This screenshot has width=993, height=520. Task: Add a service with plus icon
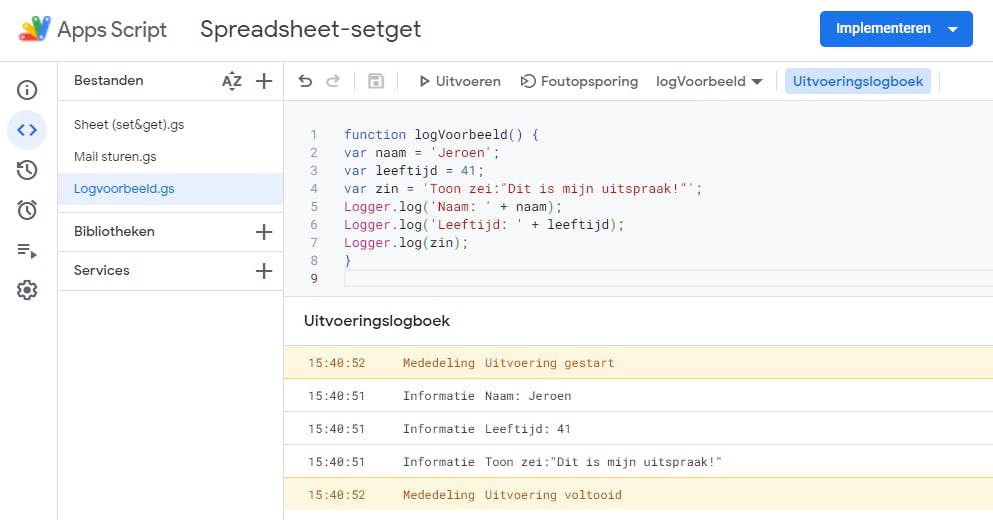coord(264,271)
